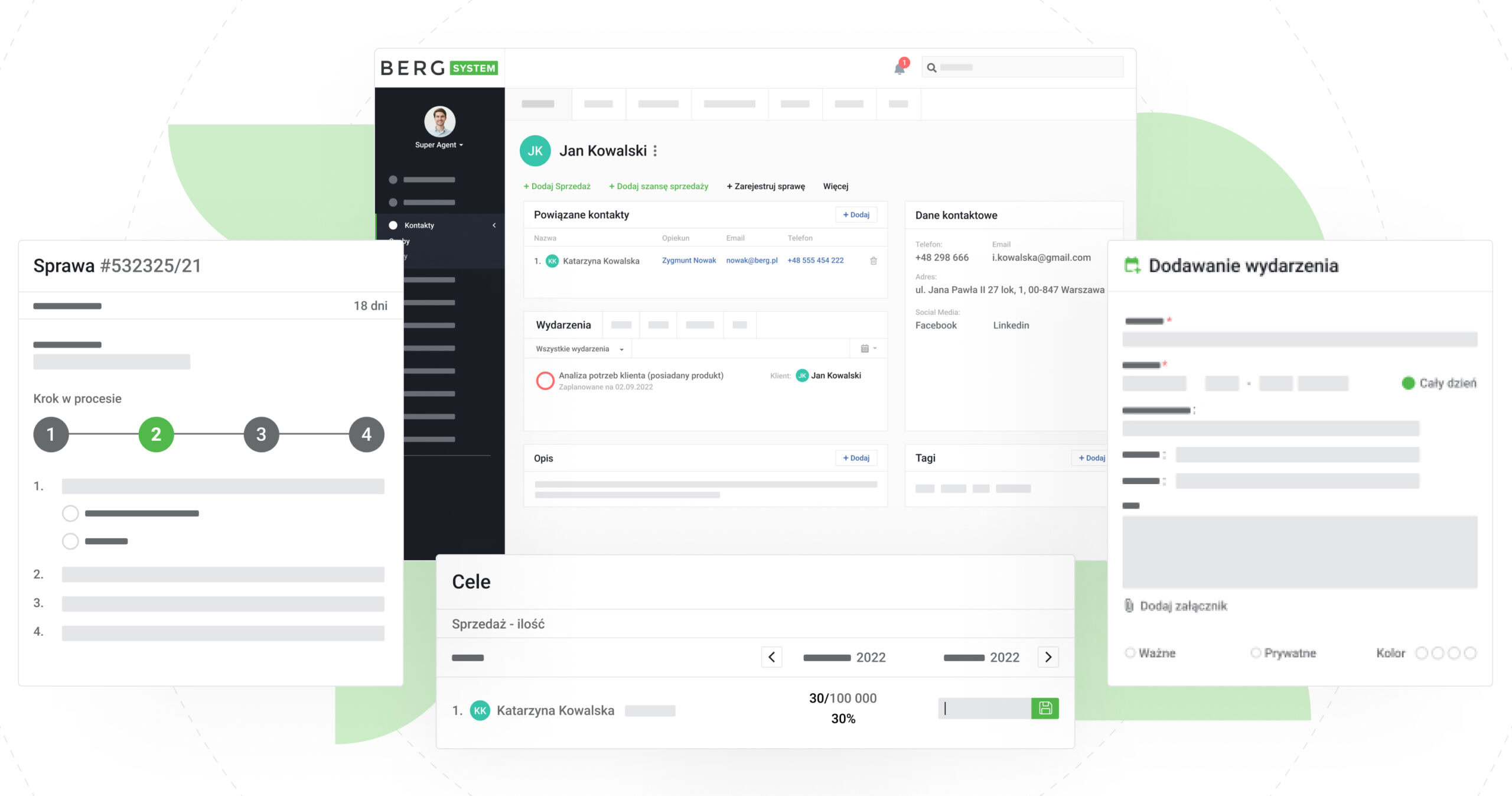Open the Wszystkie wydarzenia filter dropdown
The image size is (1512, 796).
[x=579, y=349]
